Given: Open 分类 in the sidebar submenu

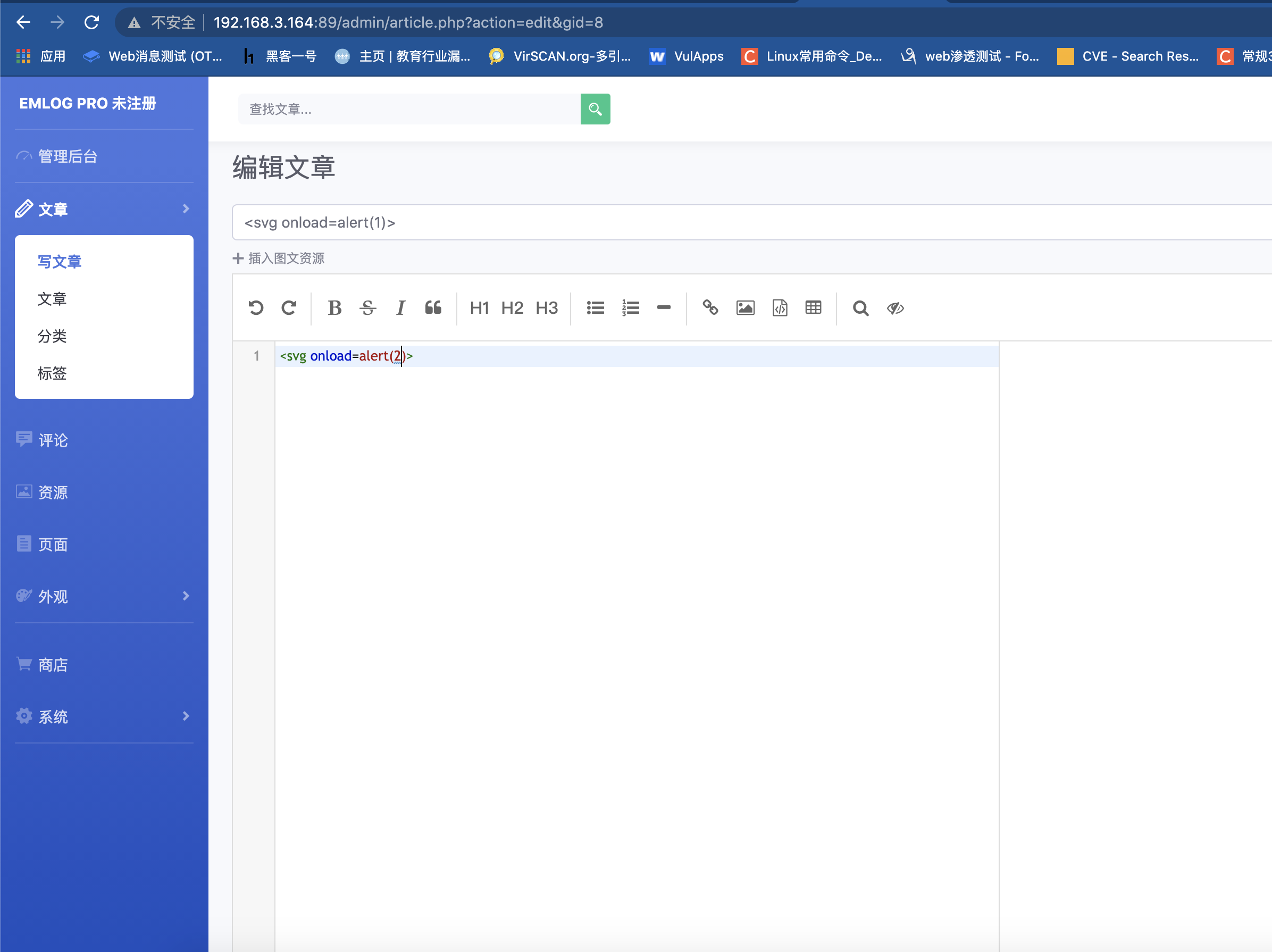Looking at the screenshot, I should tap(52, 337).
